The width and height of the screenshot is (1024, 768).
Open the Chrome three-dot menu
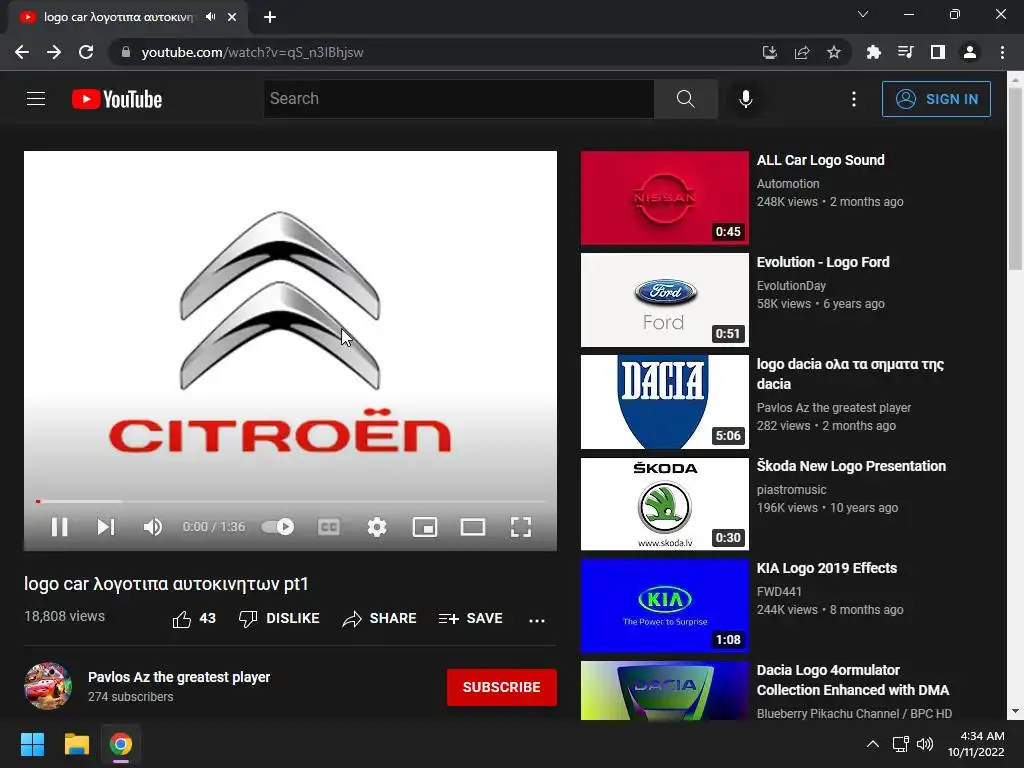pos(1002,52)
